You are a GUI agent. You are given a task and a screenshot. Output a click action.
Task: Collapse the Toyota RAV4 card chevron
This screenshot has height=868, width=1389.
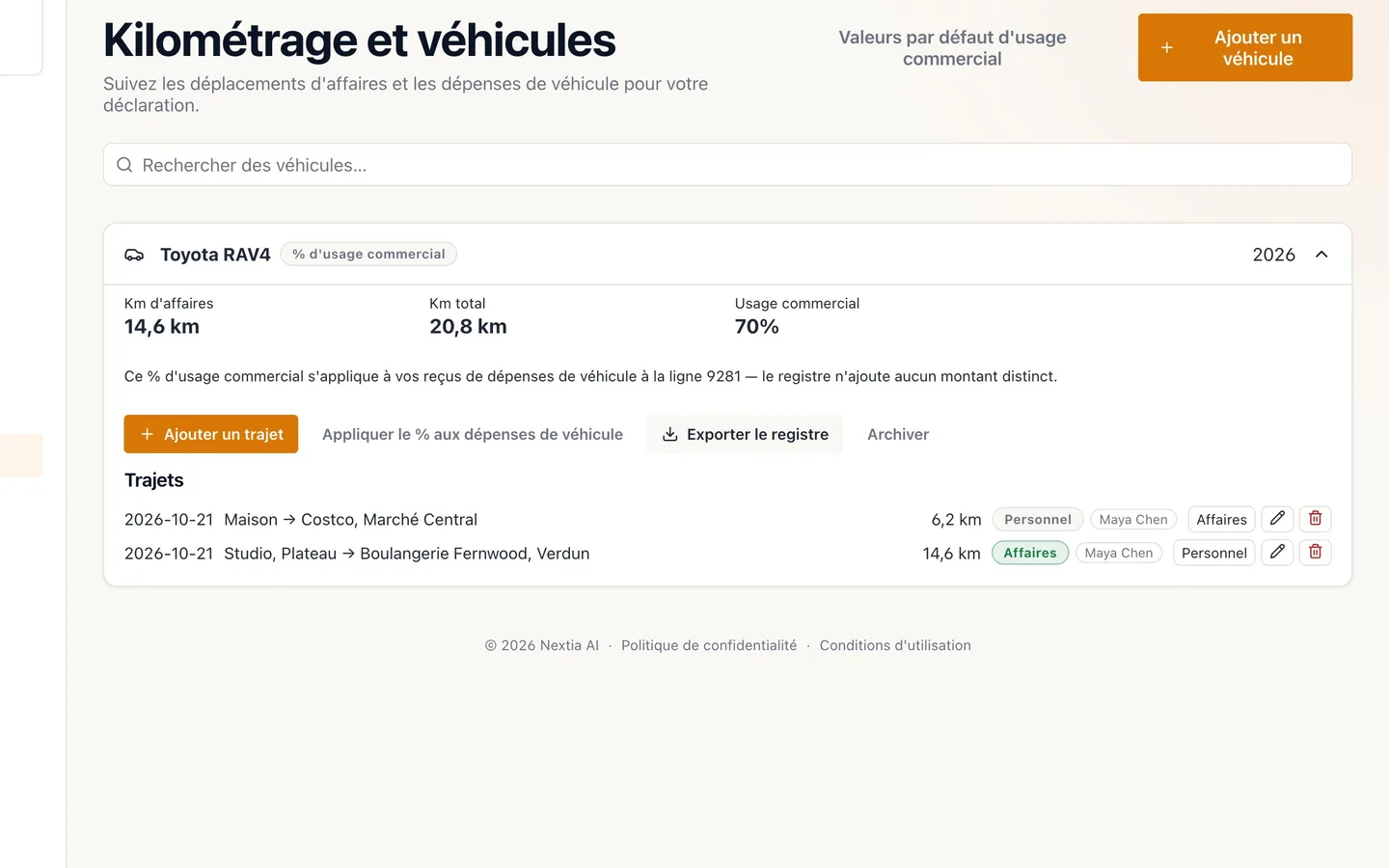point(1321,255)
